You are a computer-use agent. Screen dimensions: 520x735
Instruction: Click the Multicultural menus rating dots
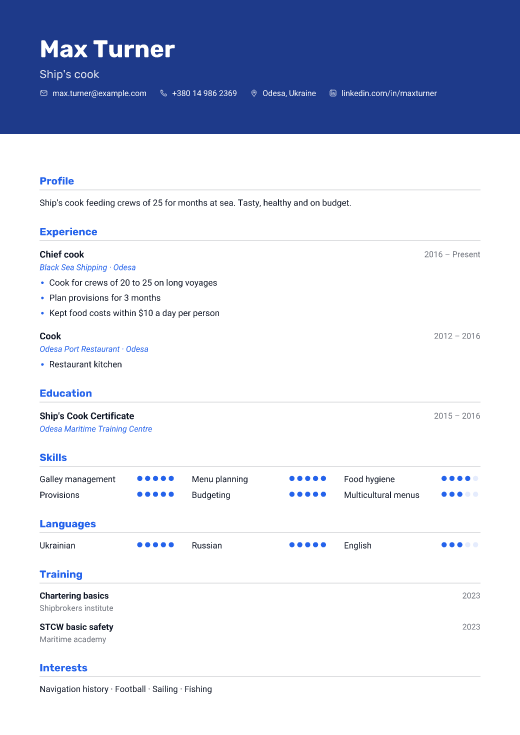pos(460,494)
